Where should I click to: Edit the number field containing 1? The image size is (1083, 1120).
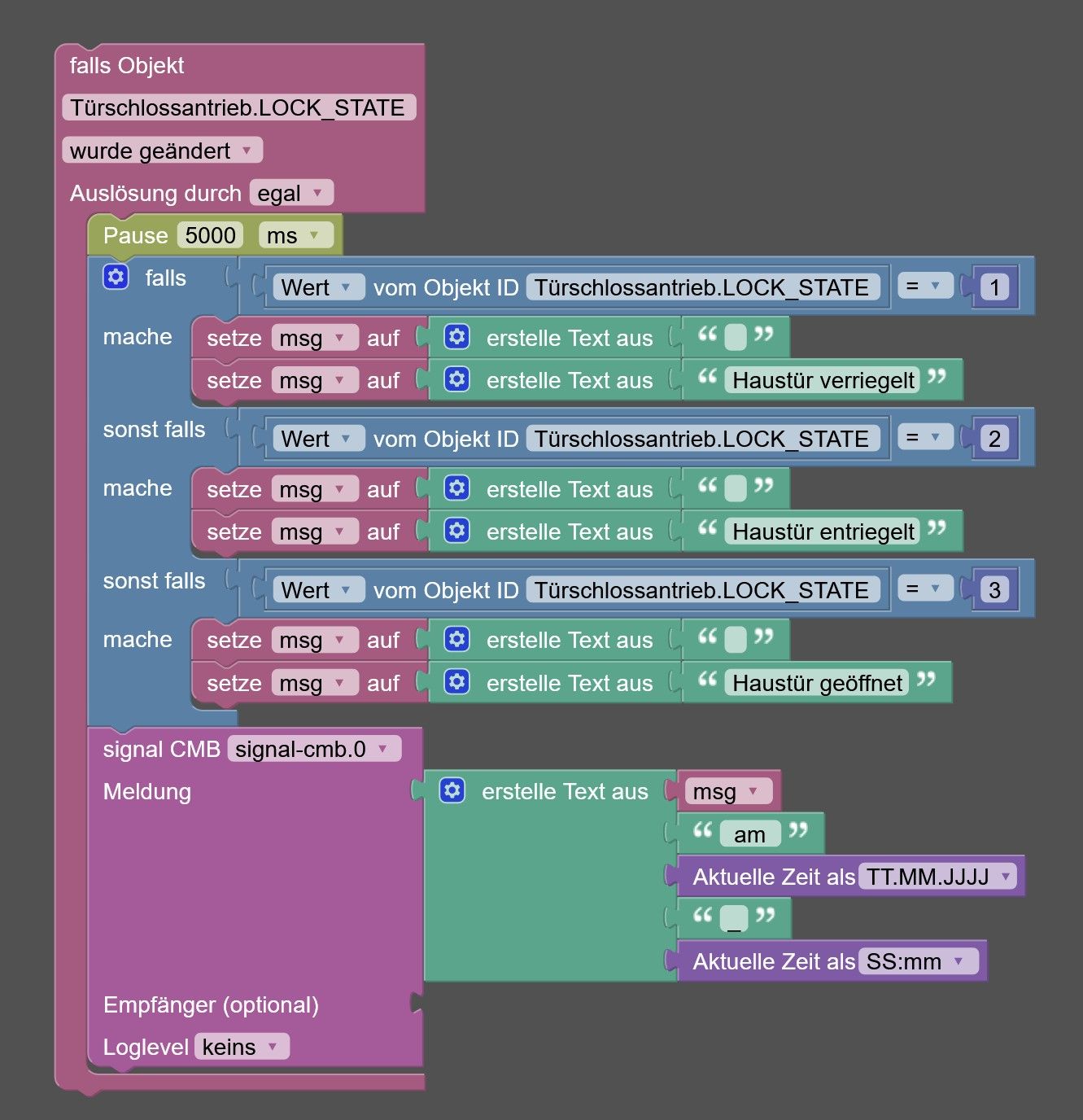994,287
